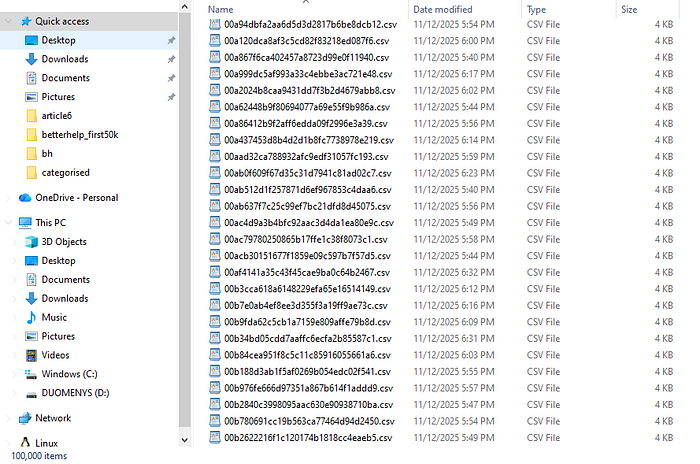The width and height of the screenshot is (700, 464).
Task: Collapse the Quick access tree node
Action: pos(8,21)
